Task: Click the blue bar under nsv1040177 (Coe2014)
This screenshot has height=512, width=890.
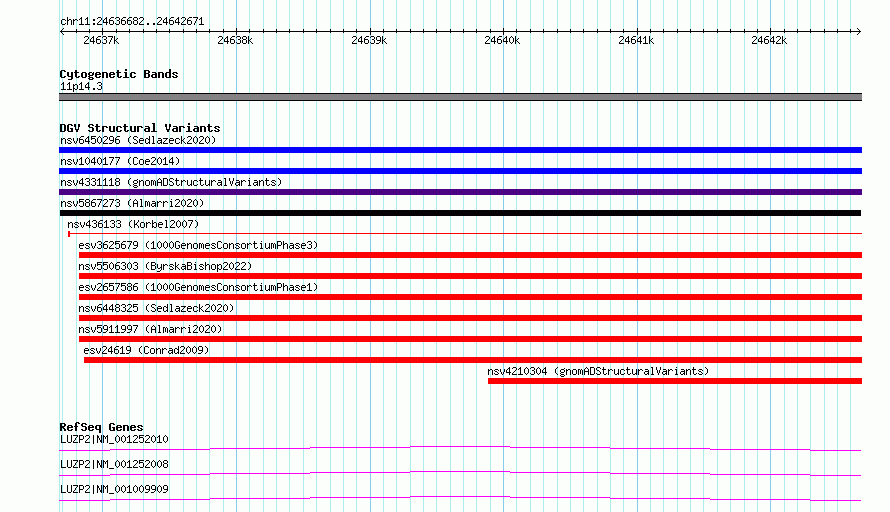Action: click(460, 171)
